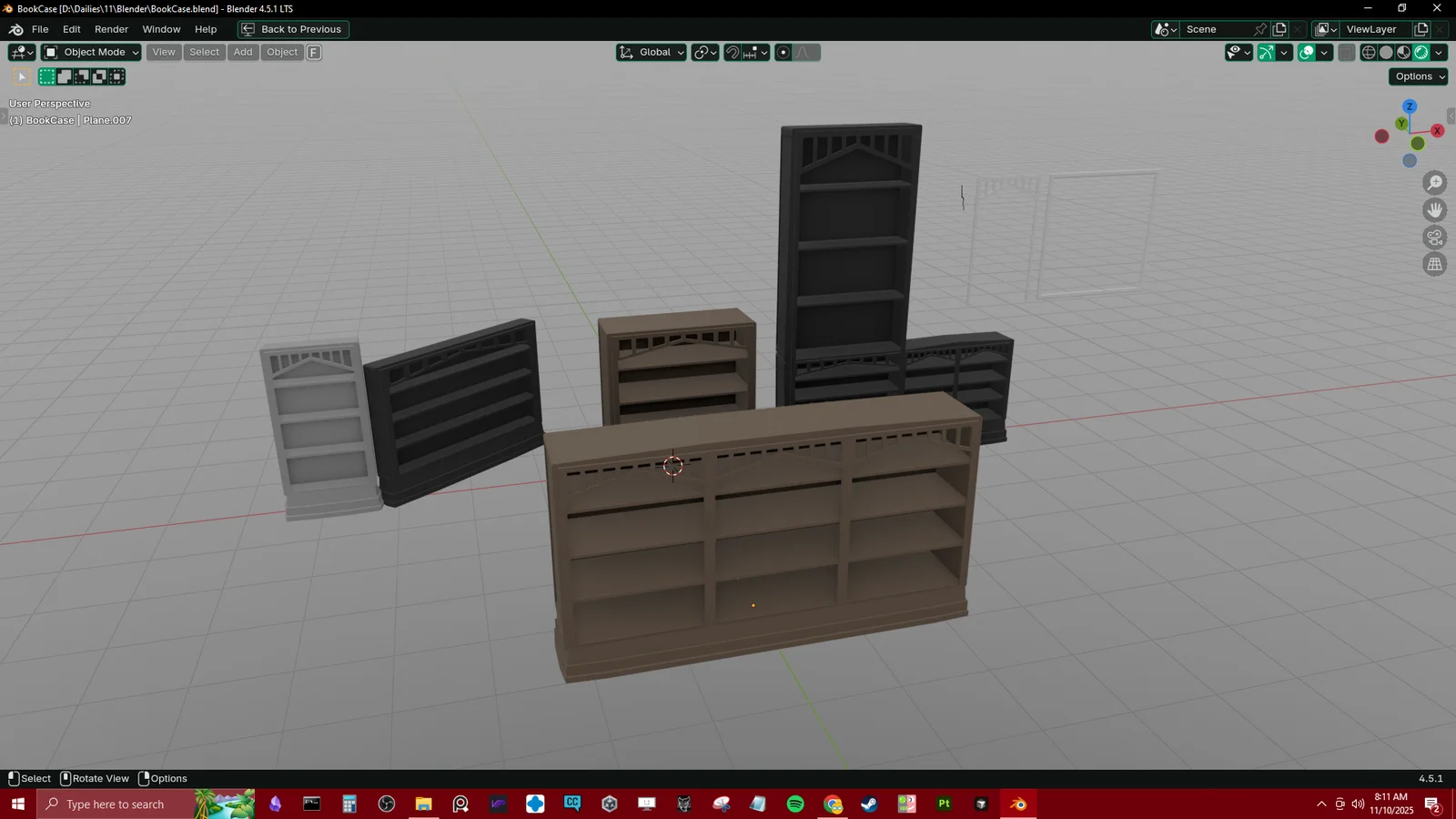Select the snapping magnet icon

coord(733,53)
